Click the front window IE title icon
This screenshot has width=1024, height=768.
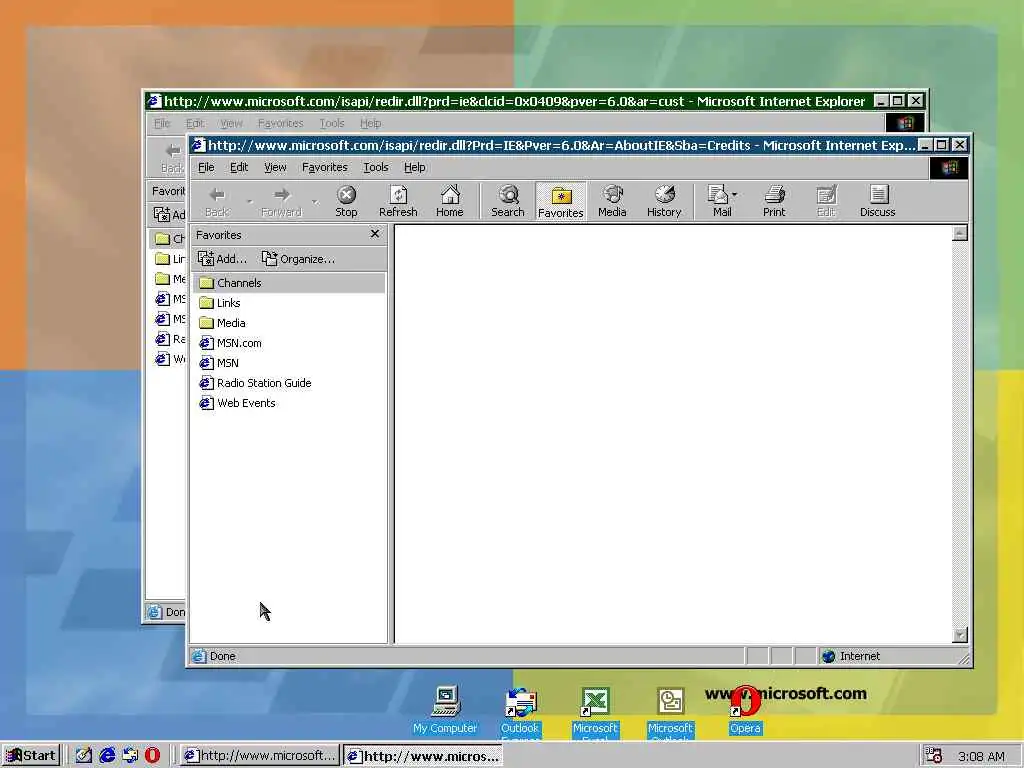[199, 145]
